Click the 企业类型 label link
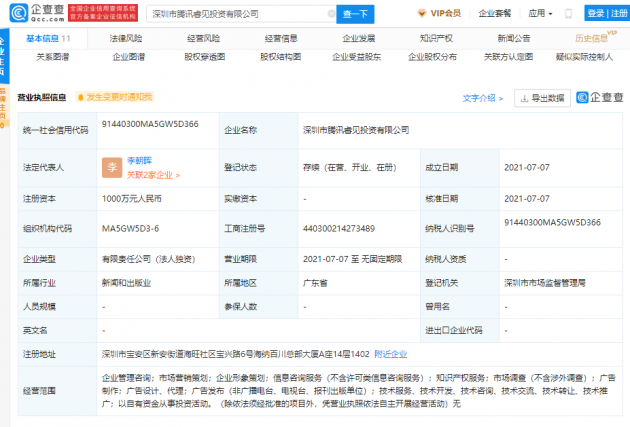Image resolution: width=630 pixels, height=427 pixels. tap(39, 259)
